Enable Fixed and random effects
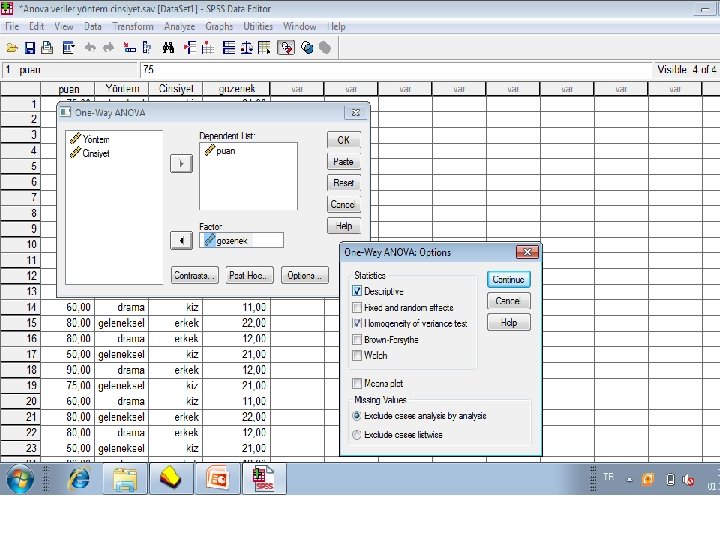Screen dimensions: 720x540 coord(357,307)
